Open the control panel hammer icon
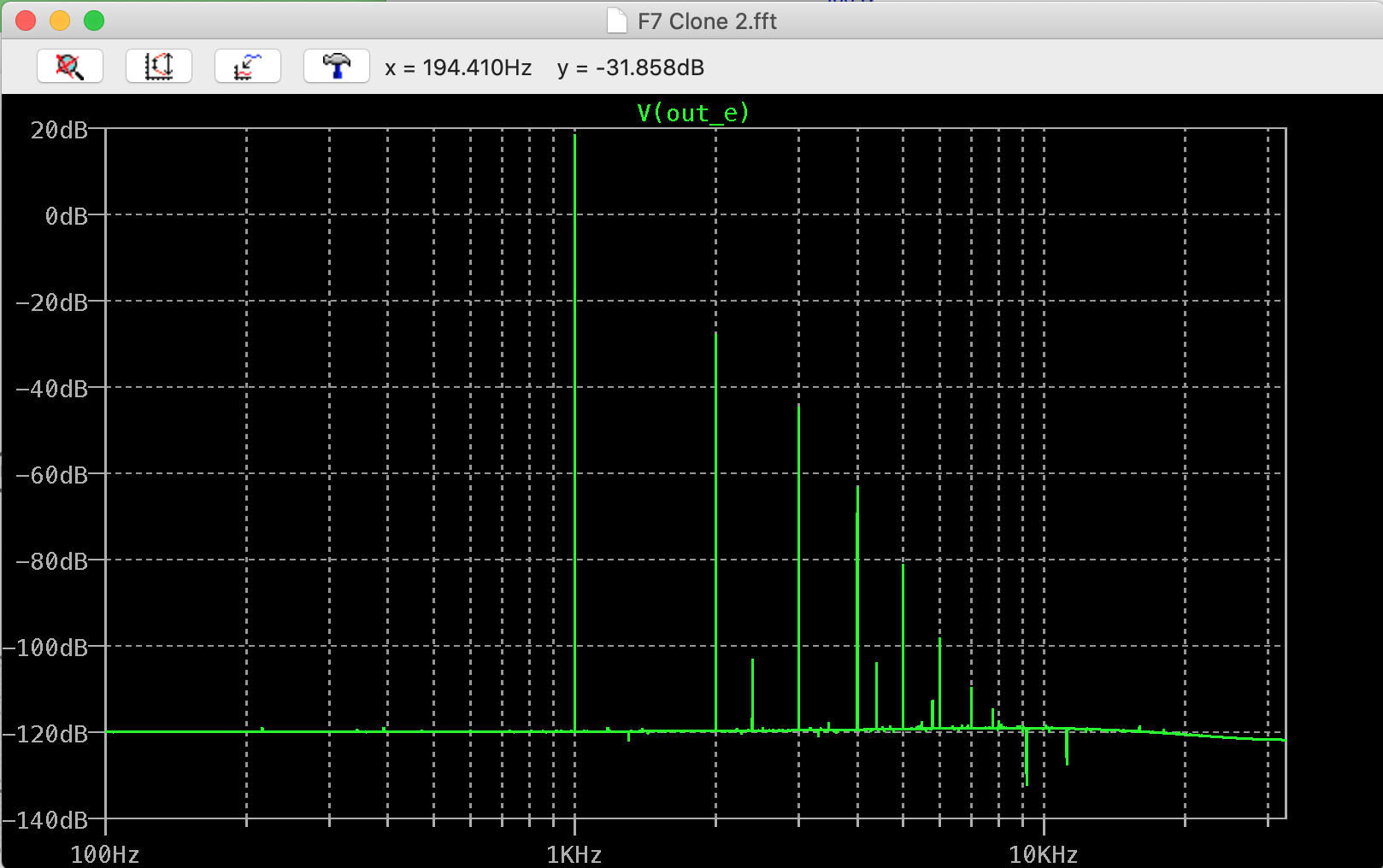 coord(337,66)
